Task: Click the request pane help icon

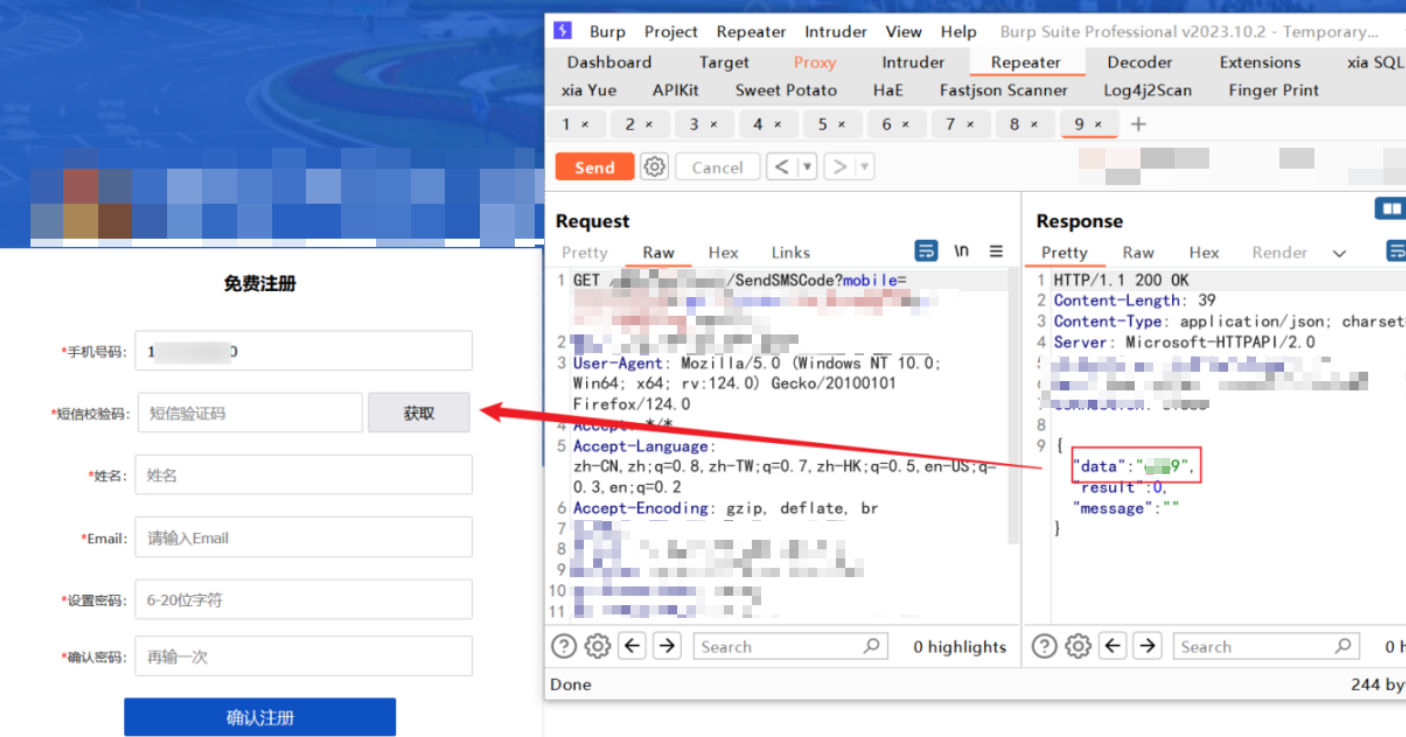Action: (x=564, y=647)
